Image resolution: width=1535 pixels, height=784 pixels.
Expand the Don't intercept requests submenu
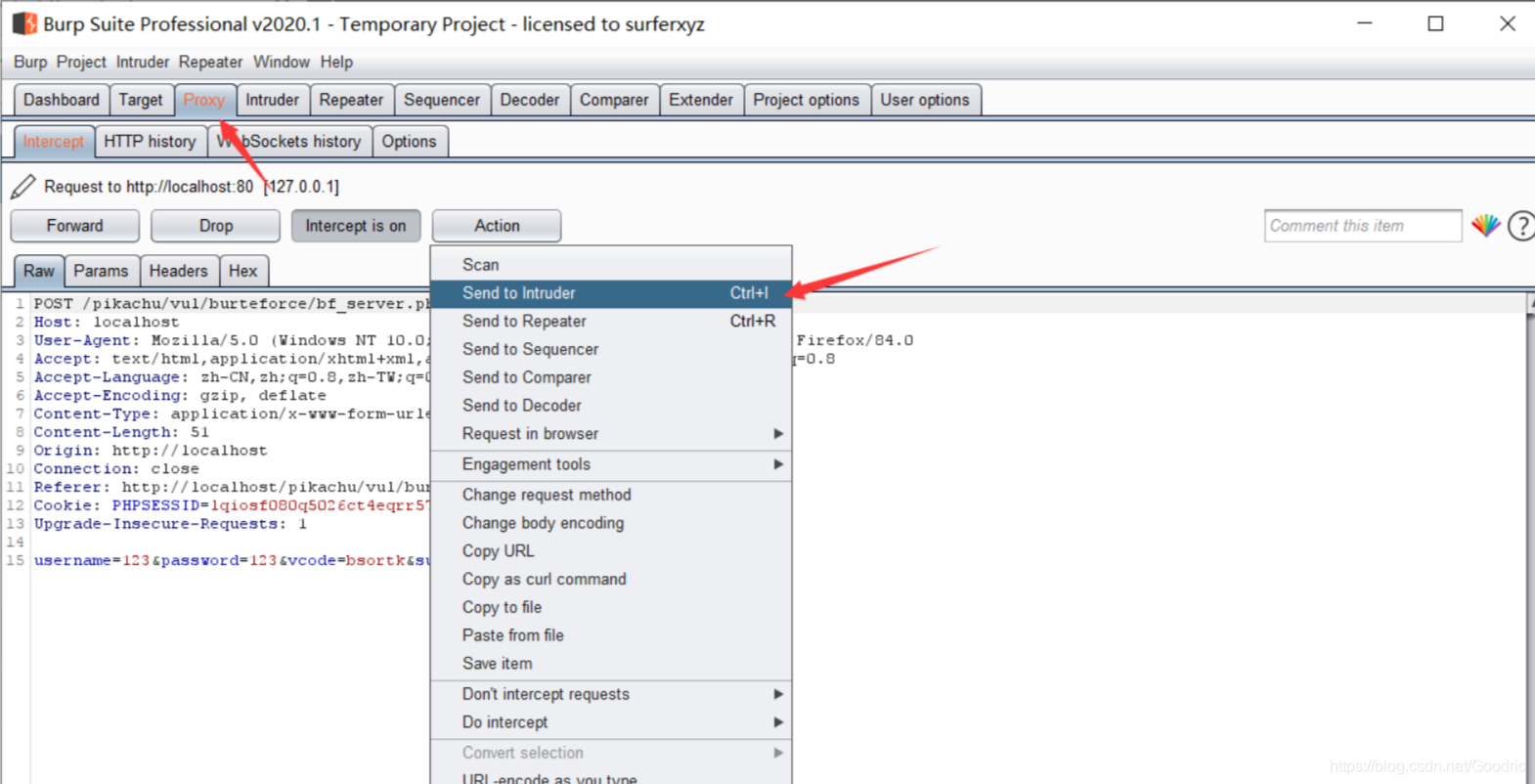(x=611, y=694)
